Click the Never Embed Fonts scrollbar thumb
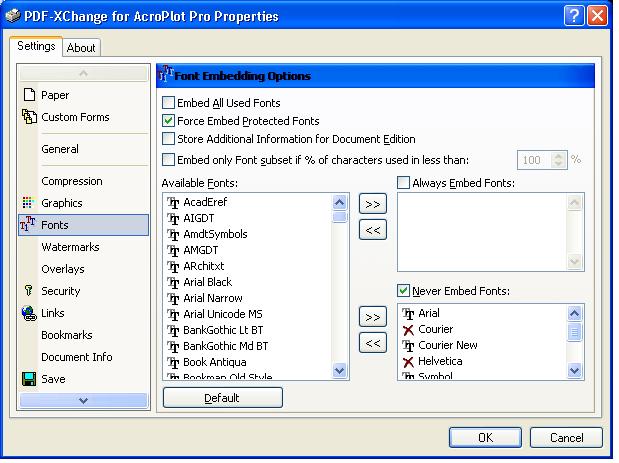The width and height of the screenshot is (619, 463). click(x=574, y=332)
